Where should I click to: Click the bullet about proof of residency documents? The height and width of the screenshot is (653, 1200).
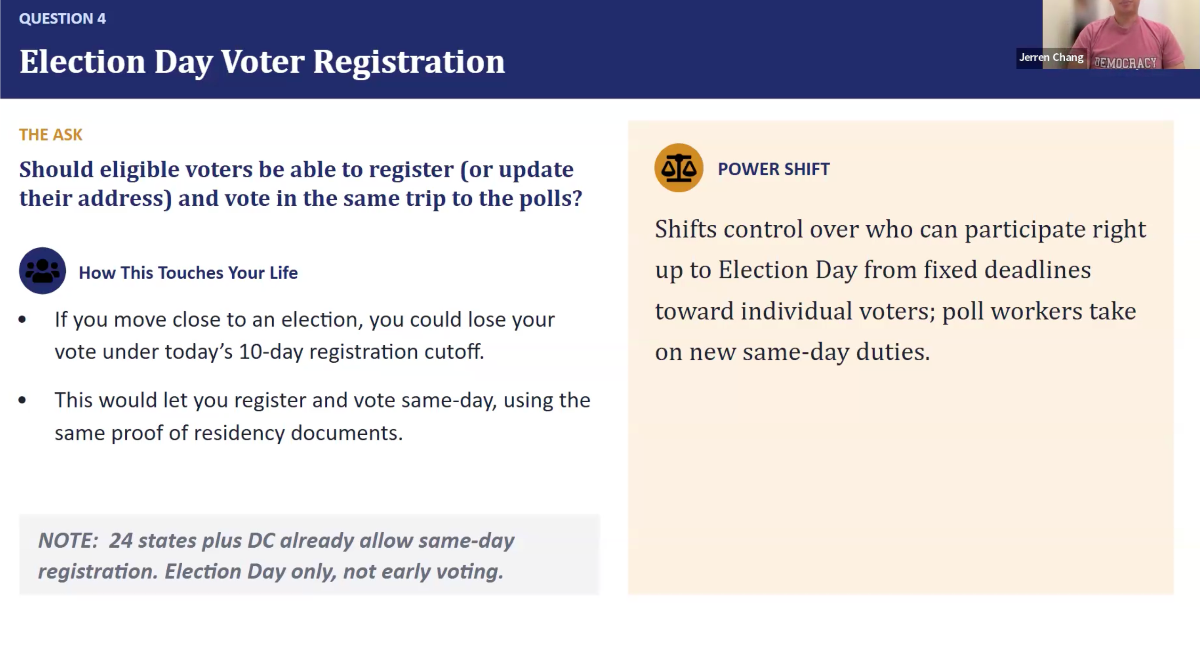[x=322, y=416]
